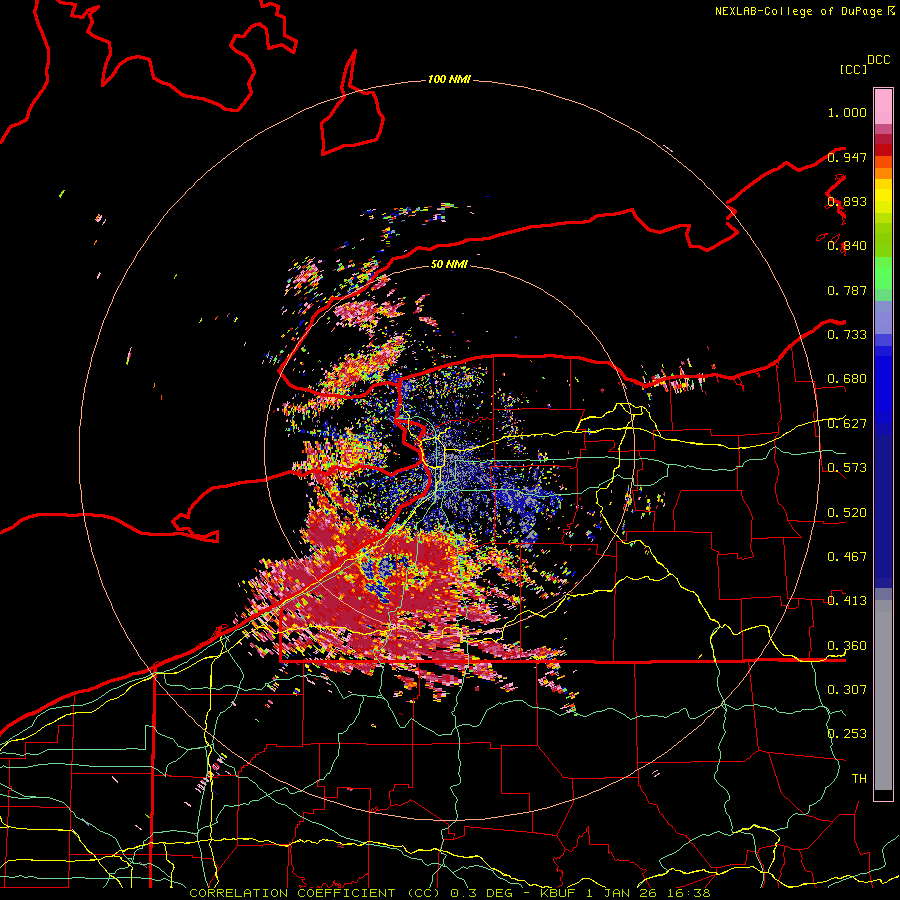
Task: Click the 1.000 scale value
Action: [847, 112]
